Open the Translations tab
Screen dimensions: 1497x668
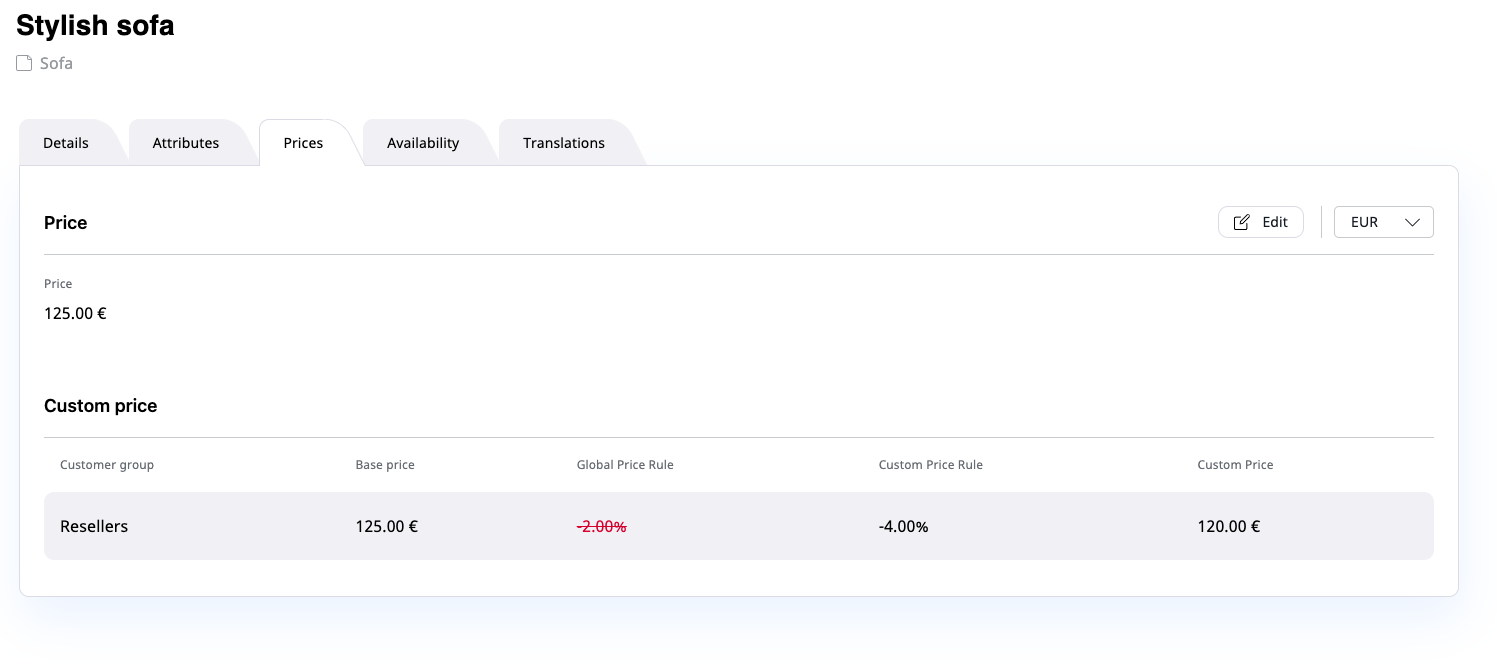pyautogui.click(x=563, y=142)
